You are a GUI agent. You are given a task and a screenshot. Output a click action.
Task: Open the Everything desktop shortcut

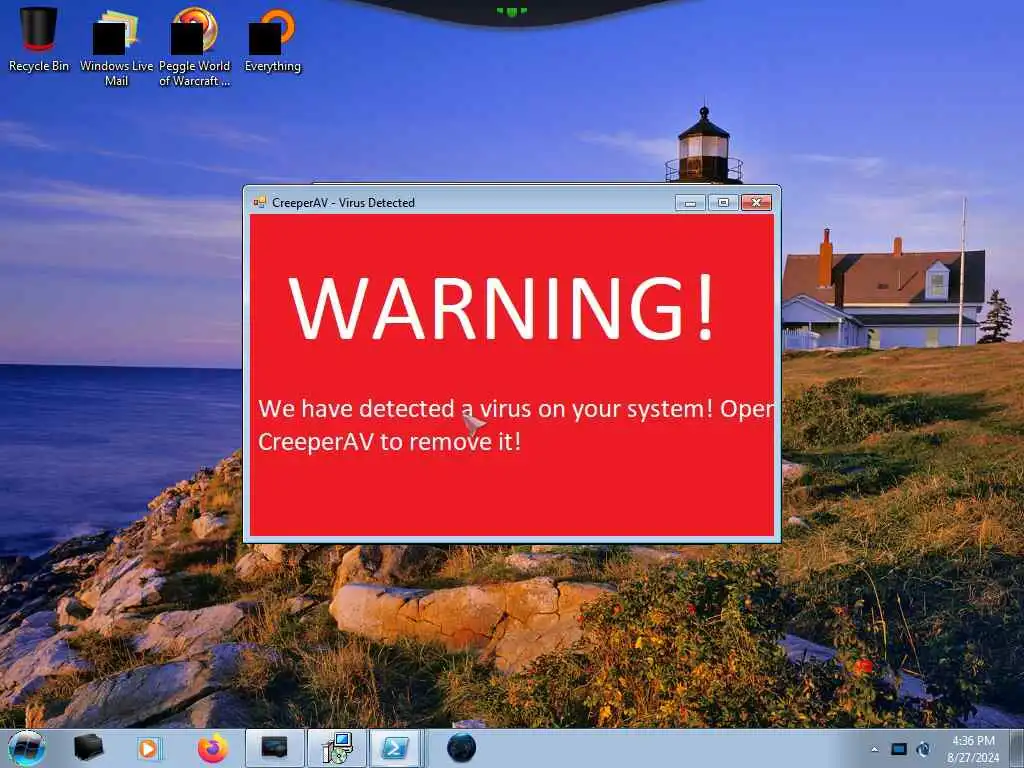tap(272, 39)
